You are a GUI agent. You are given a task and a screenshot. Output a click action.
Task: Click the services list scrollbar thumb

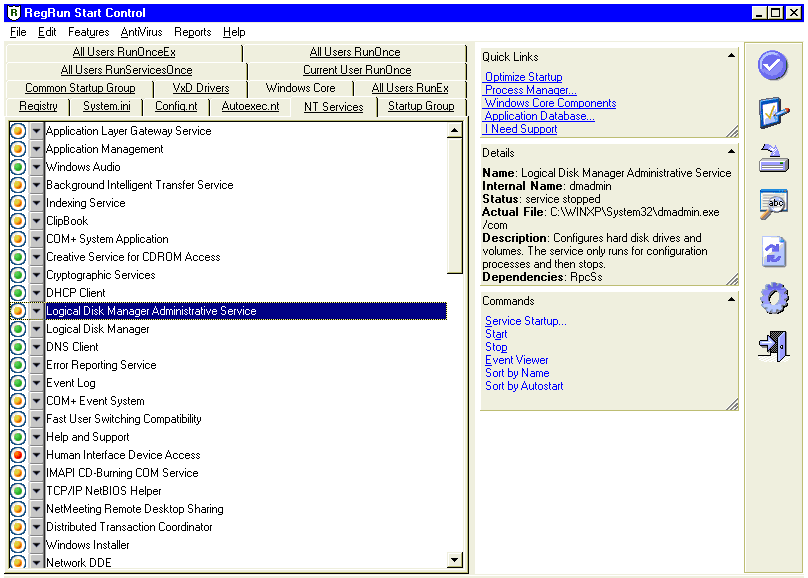(454, 206)
